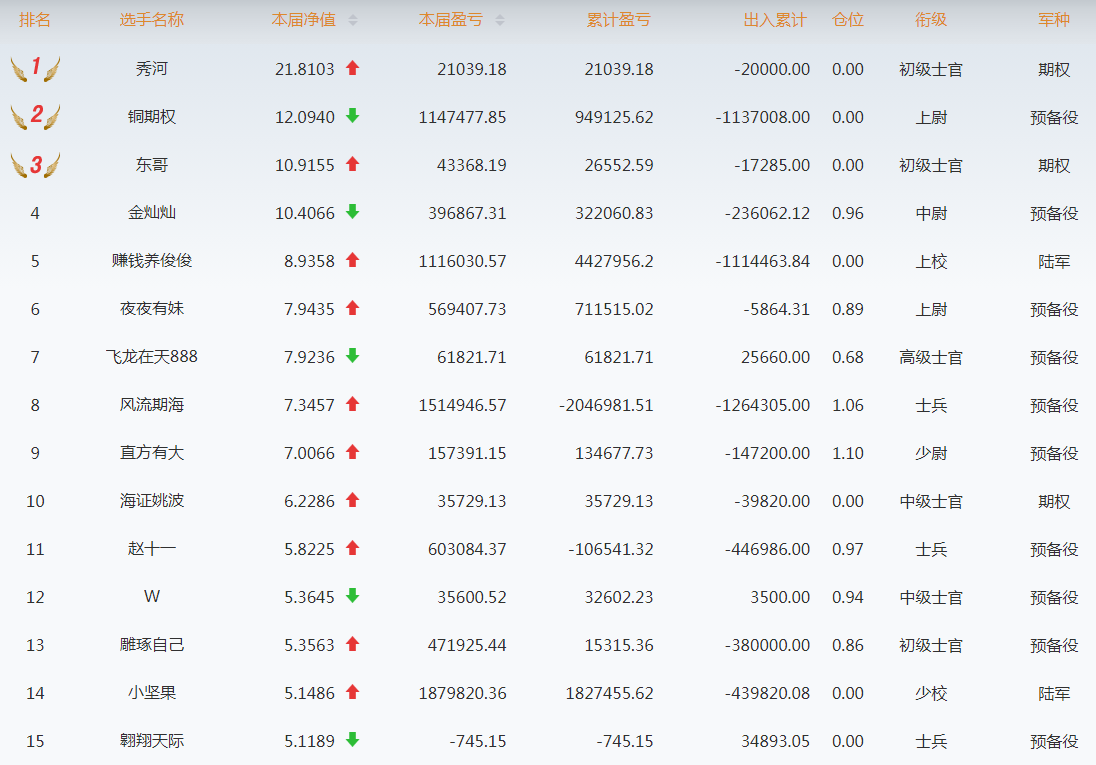Screen dimensions: 1096x765
Task: Click the 衔级 column header
Action: [x=931, y=20]
